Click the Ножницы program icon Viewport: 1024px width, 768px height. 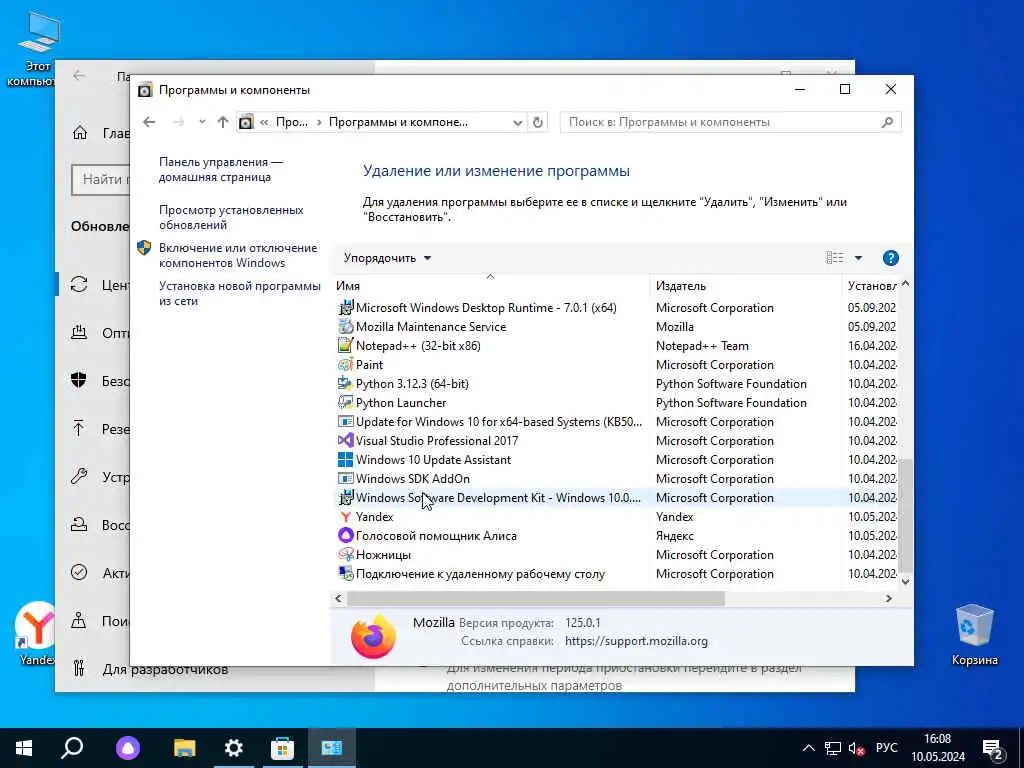point(345,554)
